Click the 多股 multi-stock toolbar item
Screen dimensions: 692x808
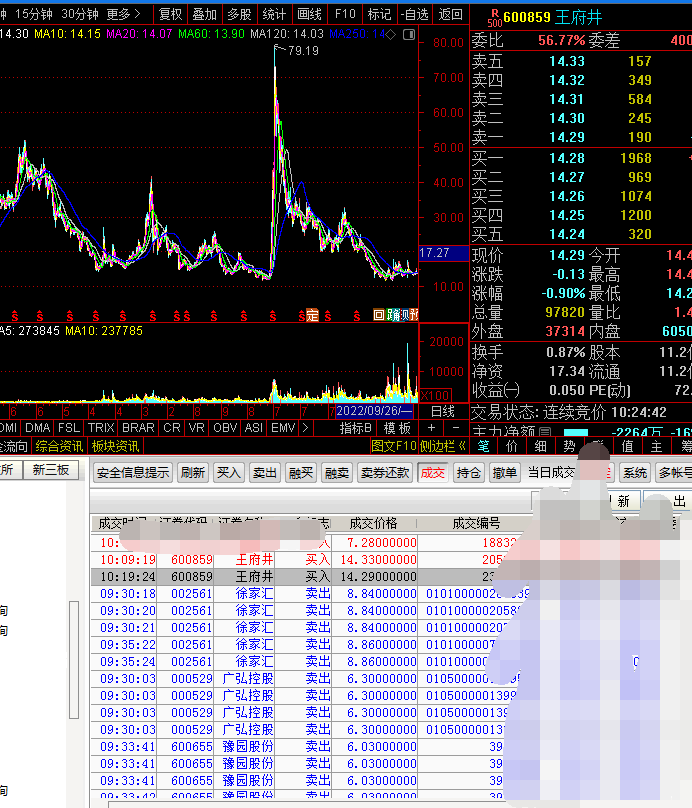point(239,14)
